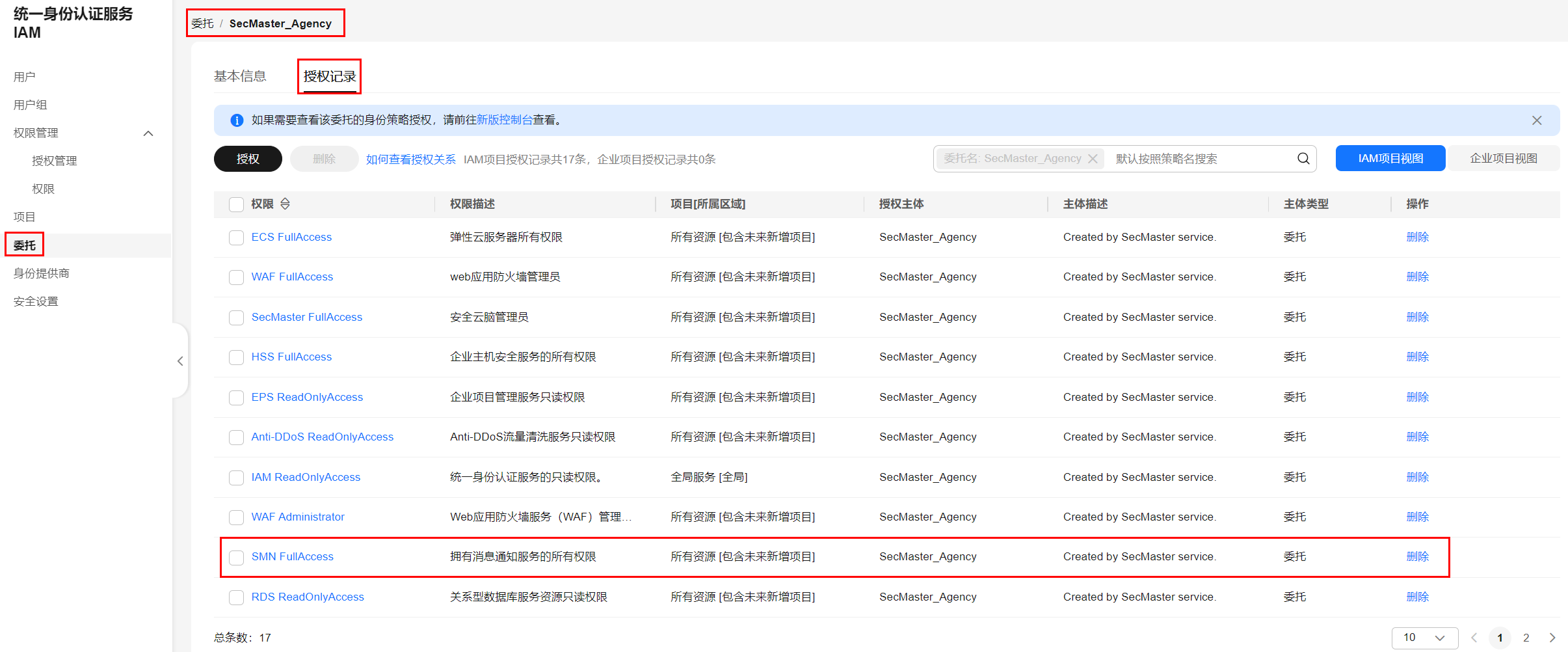Go to next page arrow
This screenshot has width=1568, height=652.
coord(1552,638)
